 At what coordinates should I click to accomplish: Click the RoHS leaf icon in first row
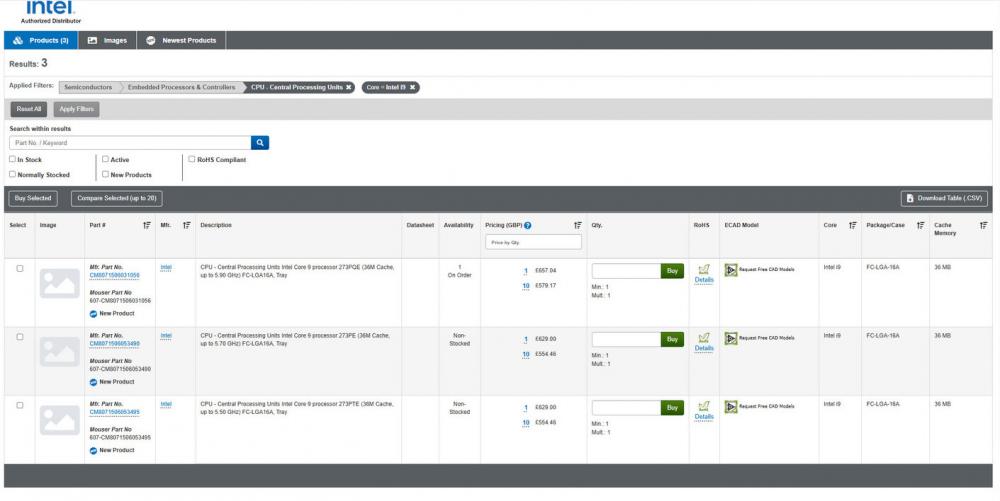pos(704,269)
